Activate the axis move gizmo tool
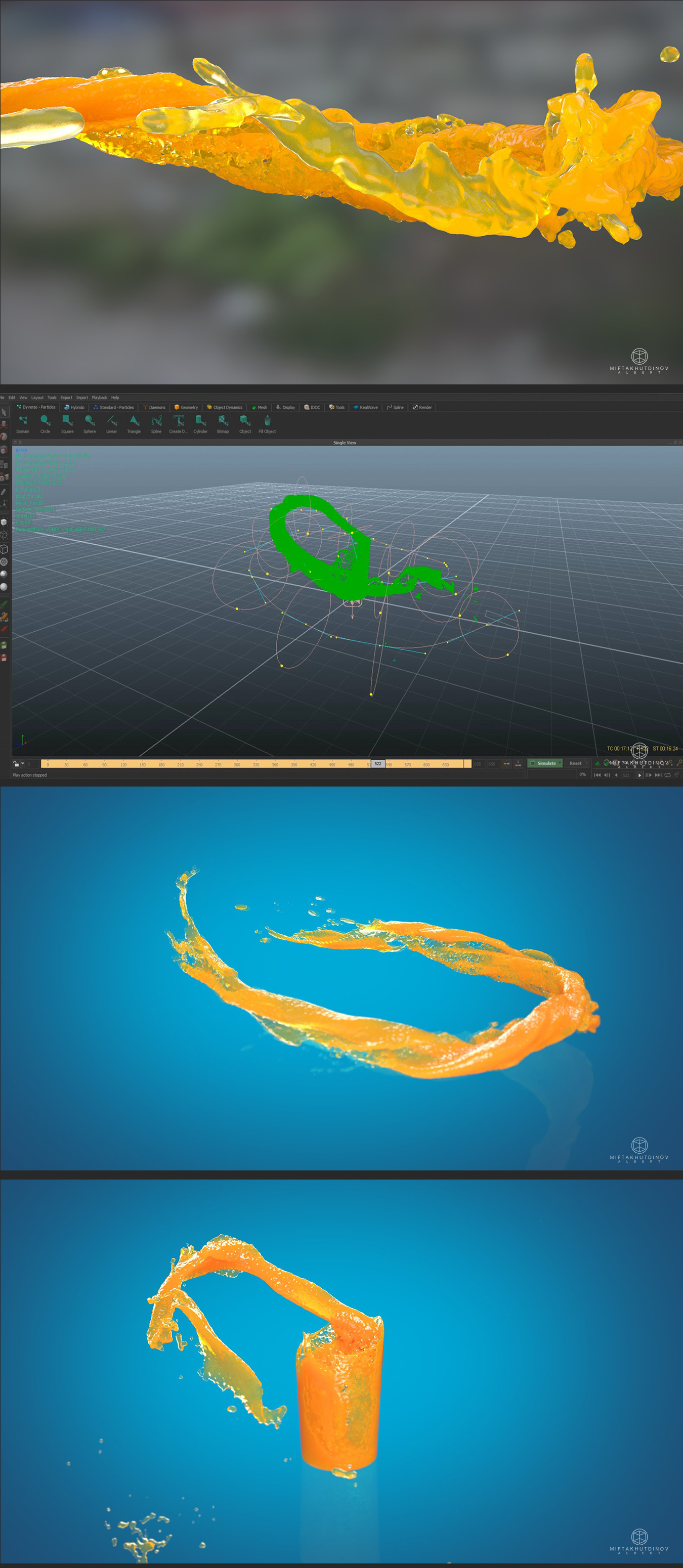This screenshot has height=1568, width=683. [4, 504]
